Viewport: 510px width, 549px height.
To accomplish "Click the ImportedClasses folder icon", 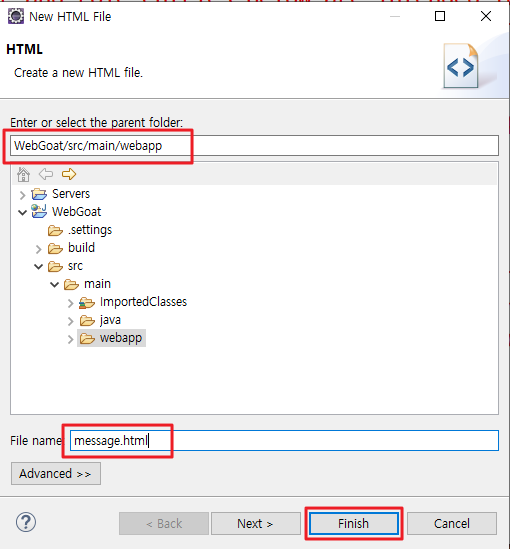I will [87, 302].
